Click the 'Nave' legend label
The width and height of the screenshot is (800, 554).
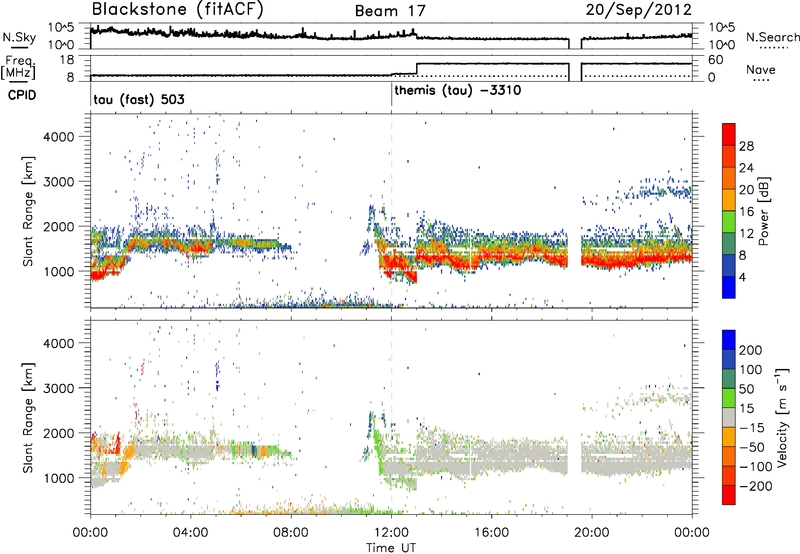click(x=761, y=69)
